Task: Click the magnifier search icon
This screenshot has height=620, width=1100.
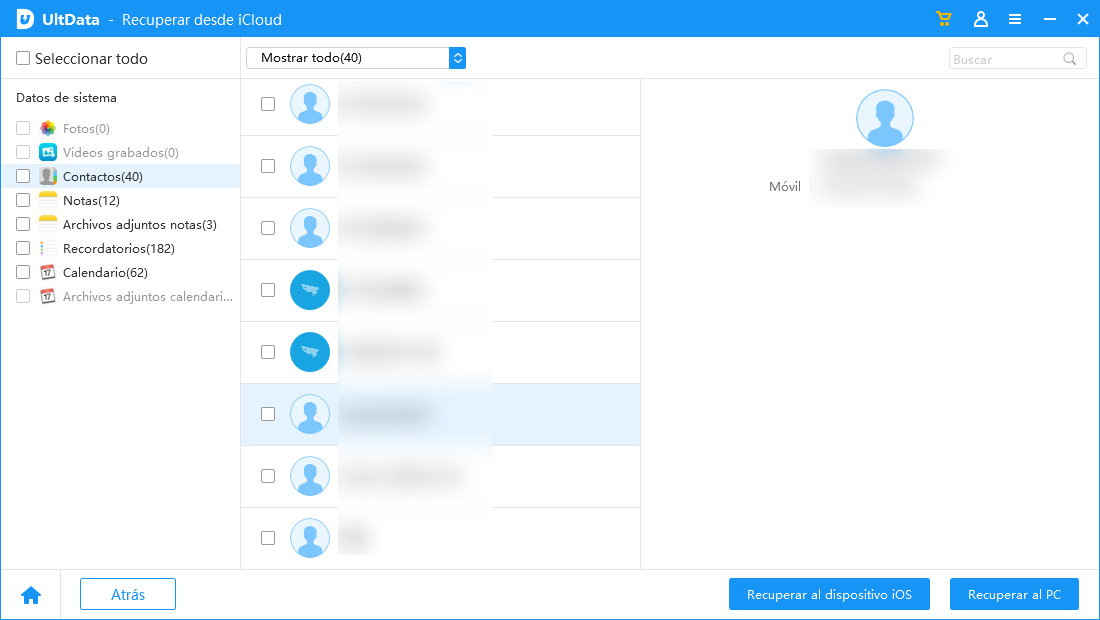Action: [x=1070, y=59]
